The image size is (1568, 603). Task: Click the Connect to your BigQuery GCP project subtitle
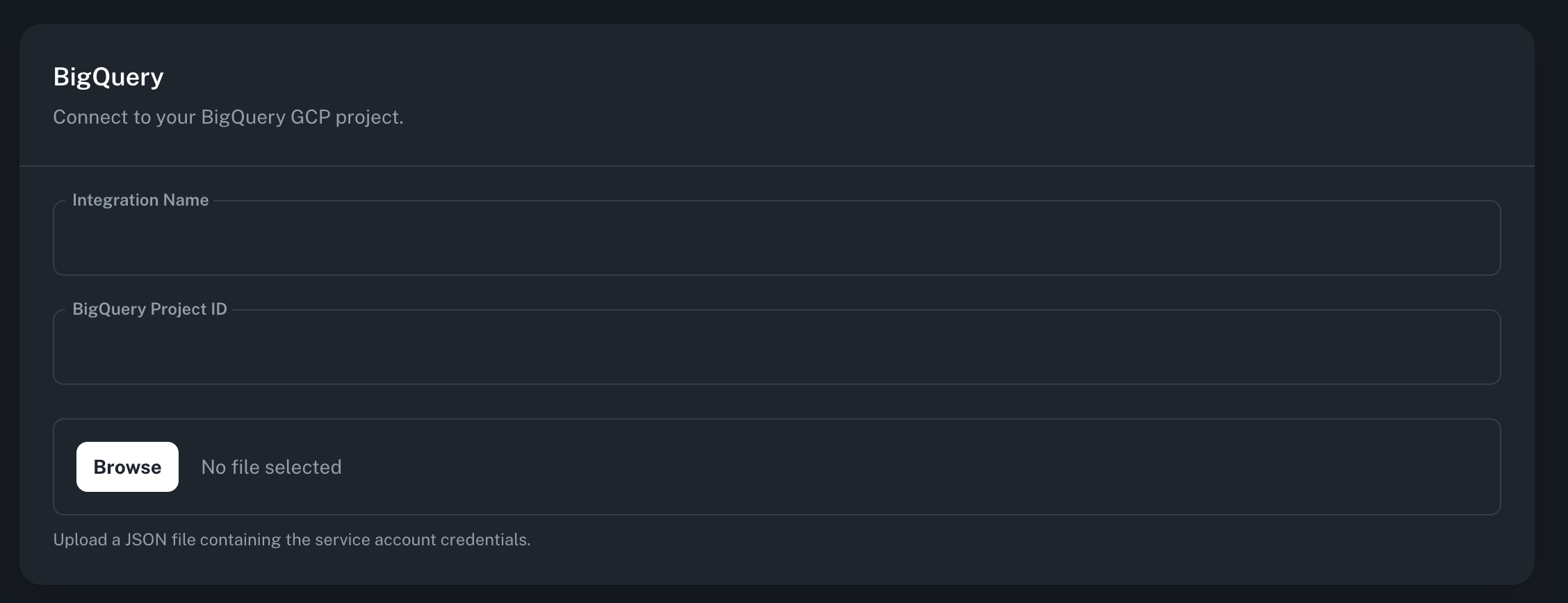(x=228, y=117)
